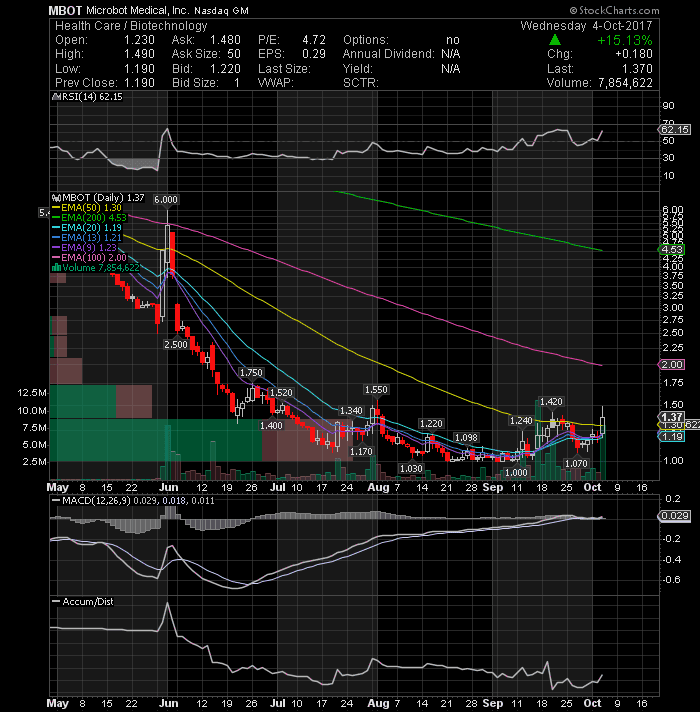Click the Options value no
This screenshot has width=700, height=712.
(x=453, y=40)
